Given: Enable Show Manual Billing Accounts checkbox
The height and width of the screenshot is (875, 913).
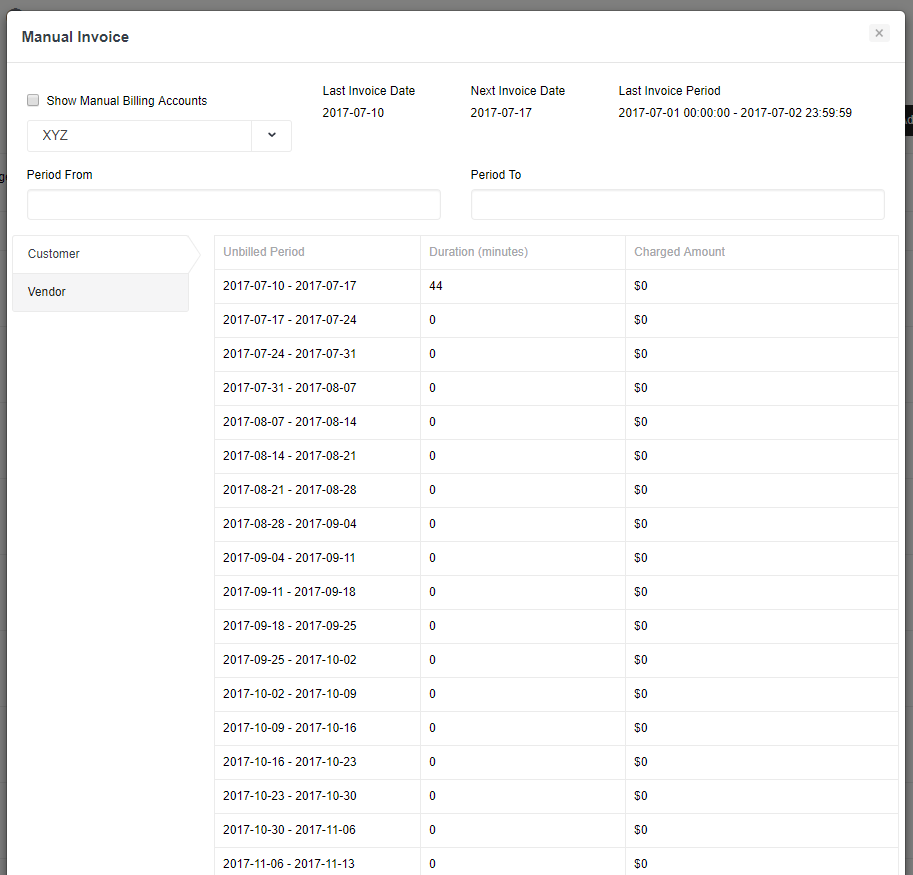Looking at the screenshot, I should [33, 100].
